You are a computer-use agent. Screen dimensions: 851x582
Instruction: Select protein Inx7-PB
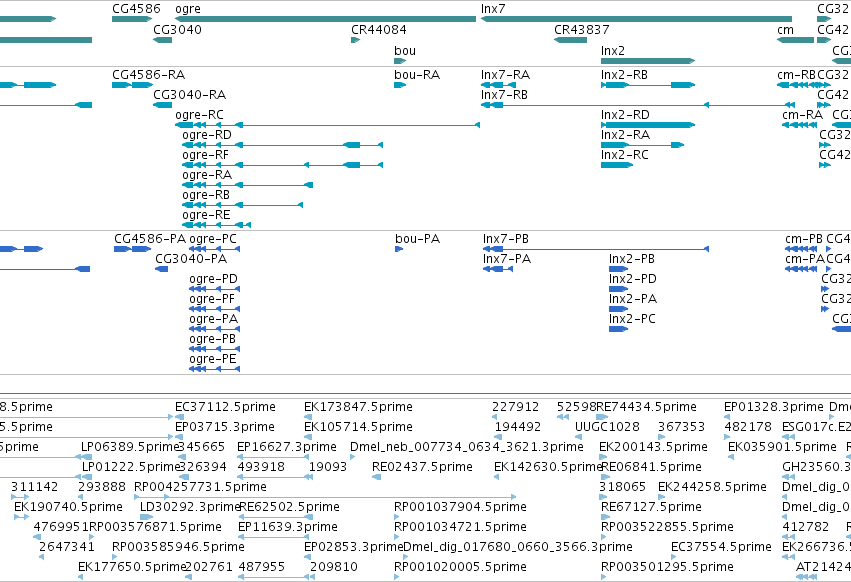pyautogui.click(x=596, y=249)
